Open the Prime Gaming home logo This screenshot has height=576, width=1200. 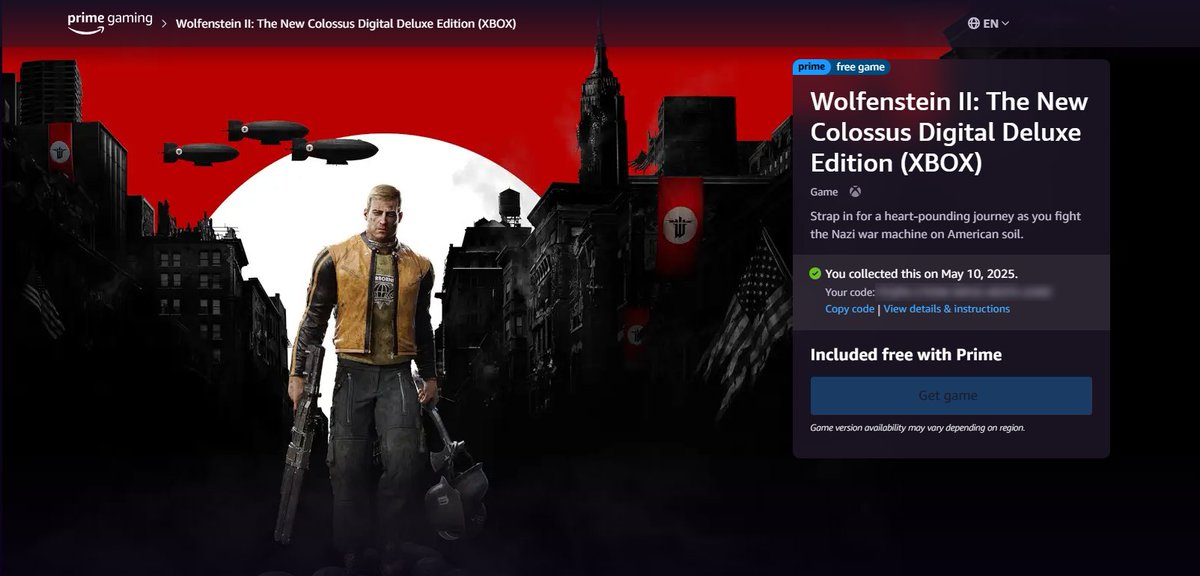(110, 23)
